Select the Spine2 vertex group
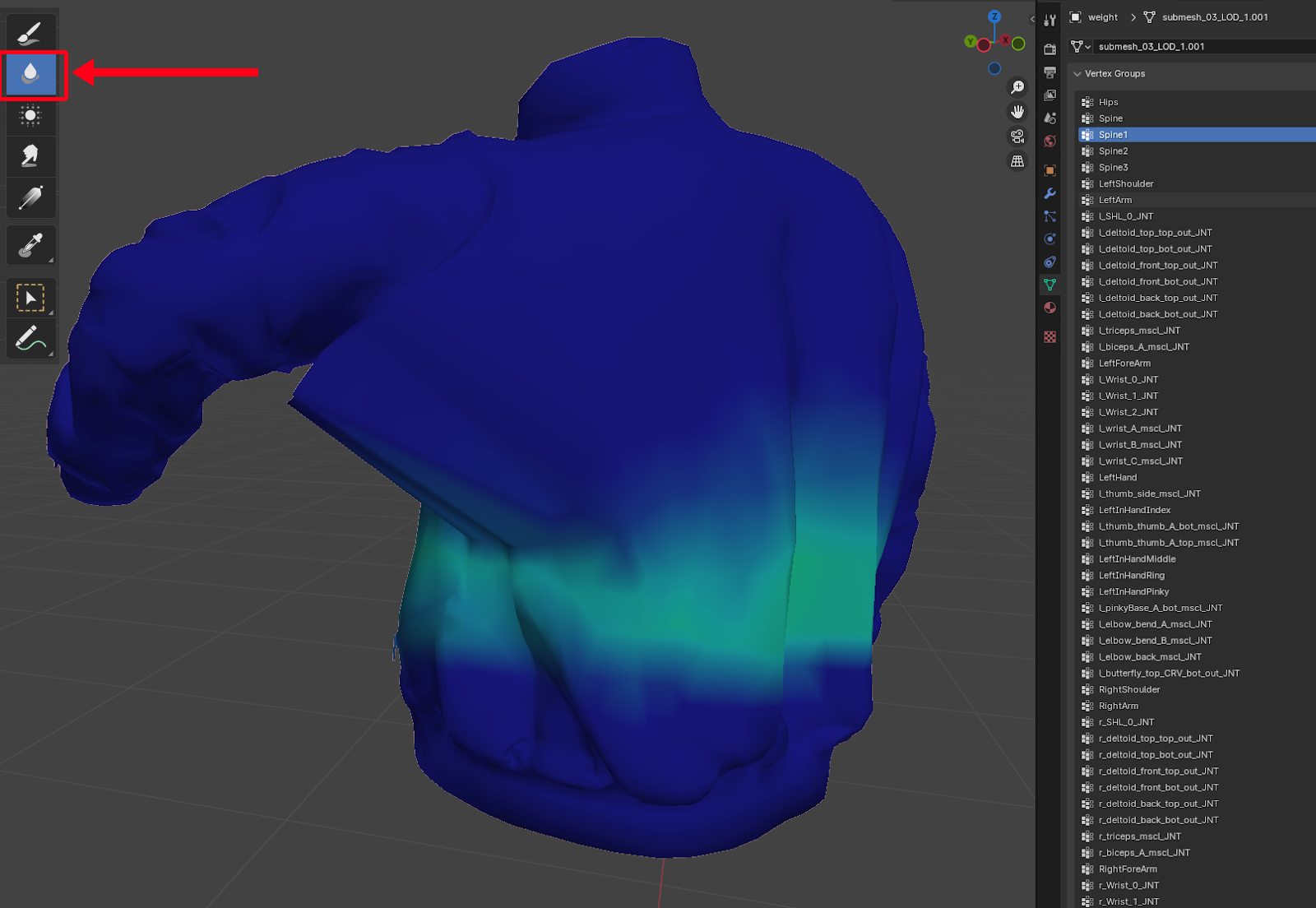 pyautogui.click(x=1113, y=151)
